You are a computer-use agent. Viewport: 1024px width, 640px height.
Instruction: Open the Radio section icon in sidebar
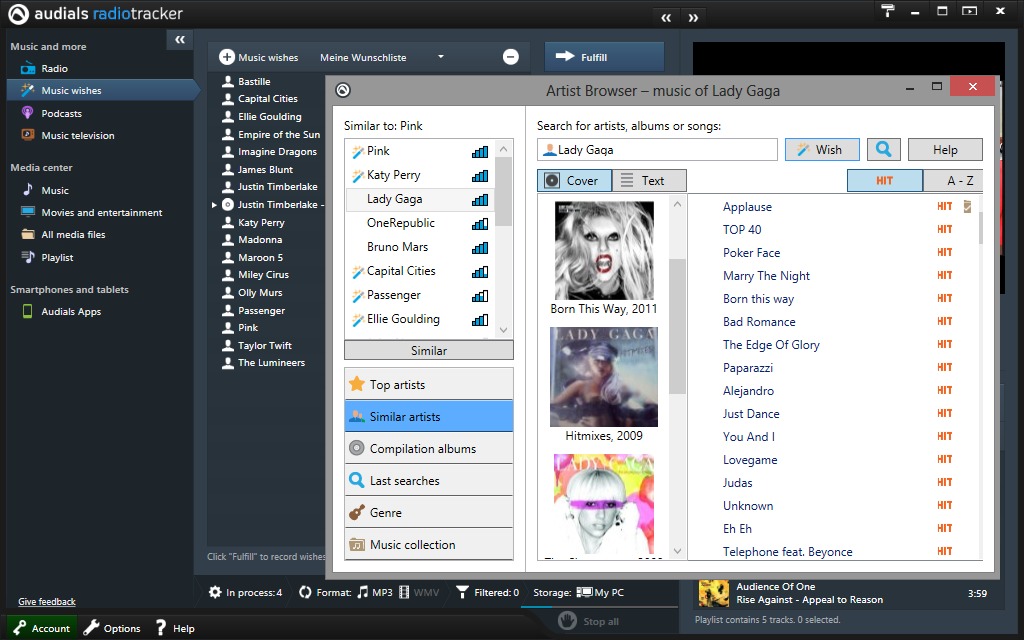27,68
